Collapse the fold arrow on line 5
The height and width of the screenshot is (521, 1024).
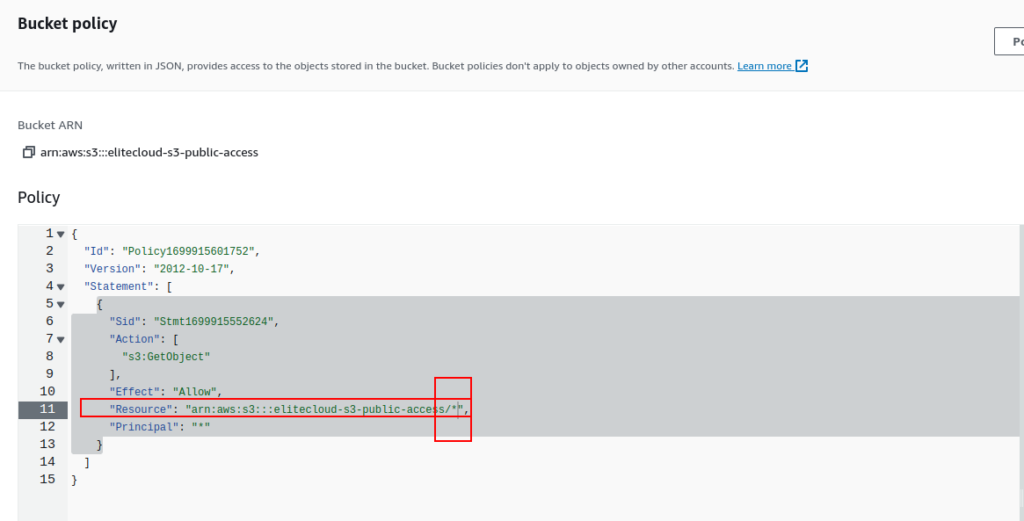coord(60,304)
